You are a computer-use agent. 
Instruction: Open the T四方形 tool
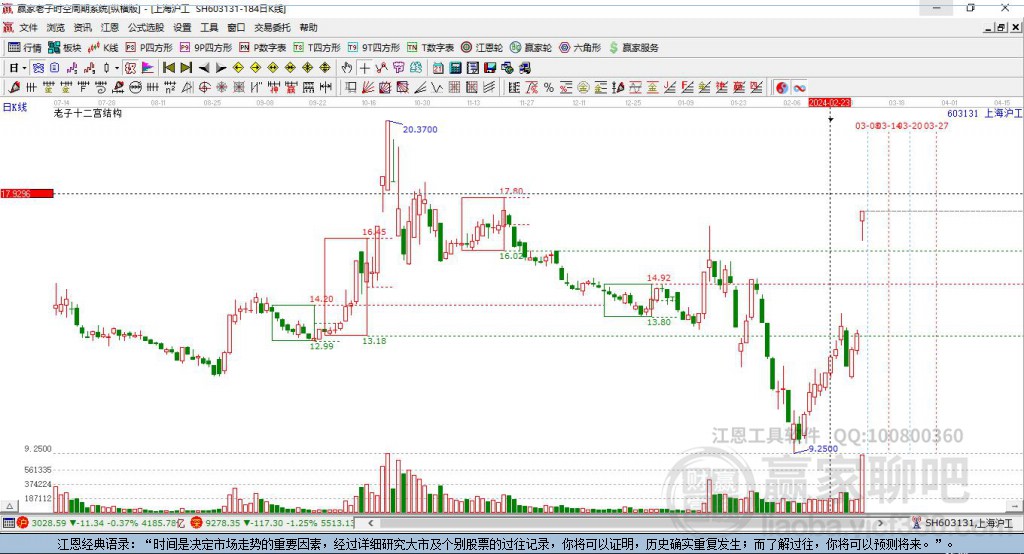pos(317,48)
